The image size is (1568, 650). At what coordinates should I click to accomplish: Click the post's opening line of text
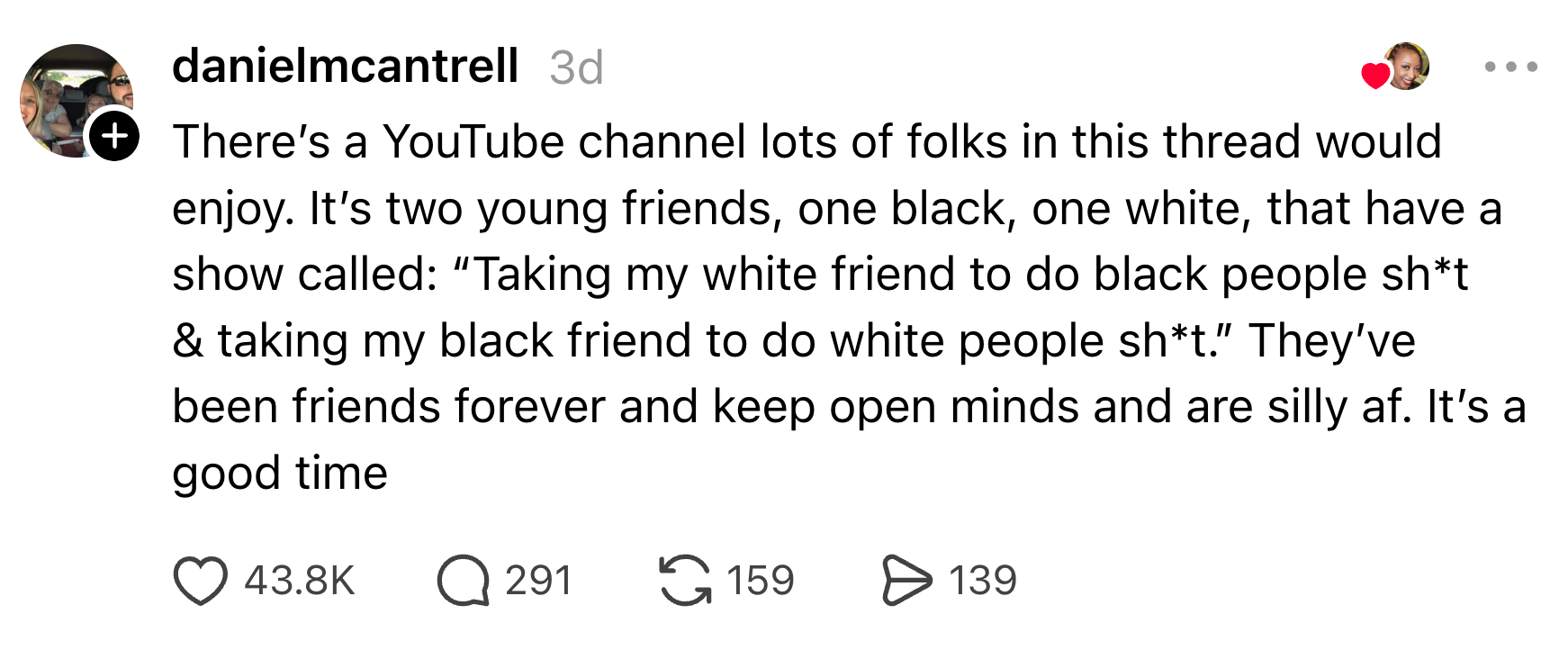click(x=807, y=142)
